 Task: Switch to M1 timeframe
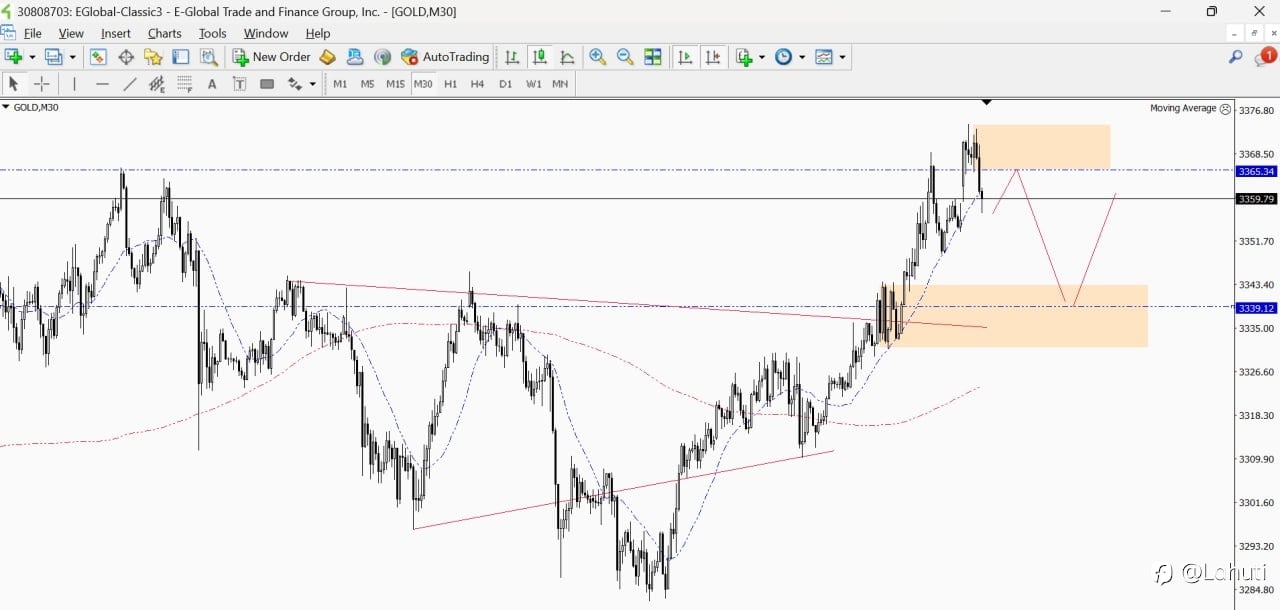(x=340, y=84)
